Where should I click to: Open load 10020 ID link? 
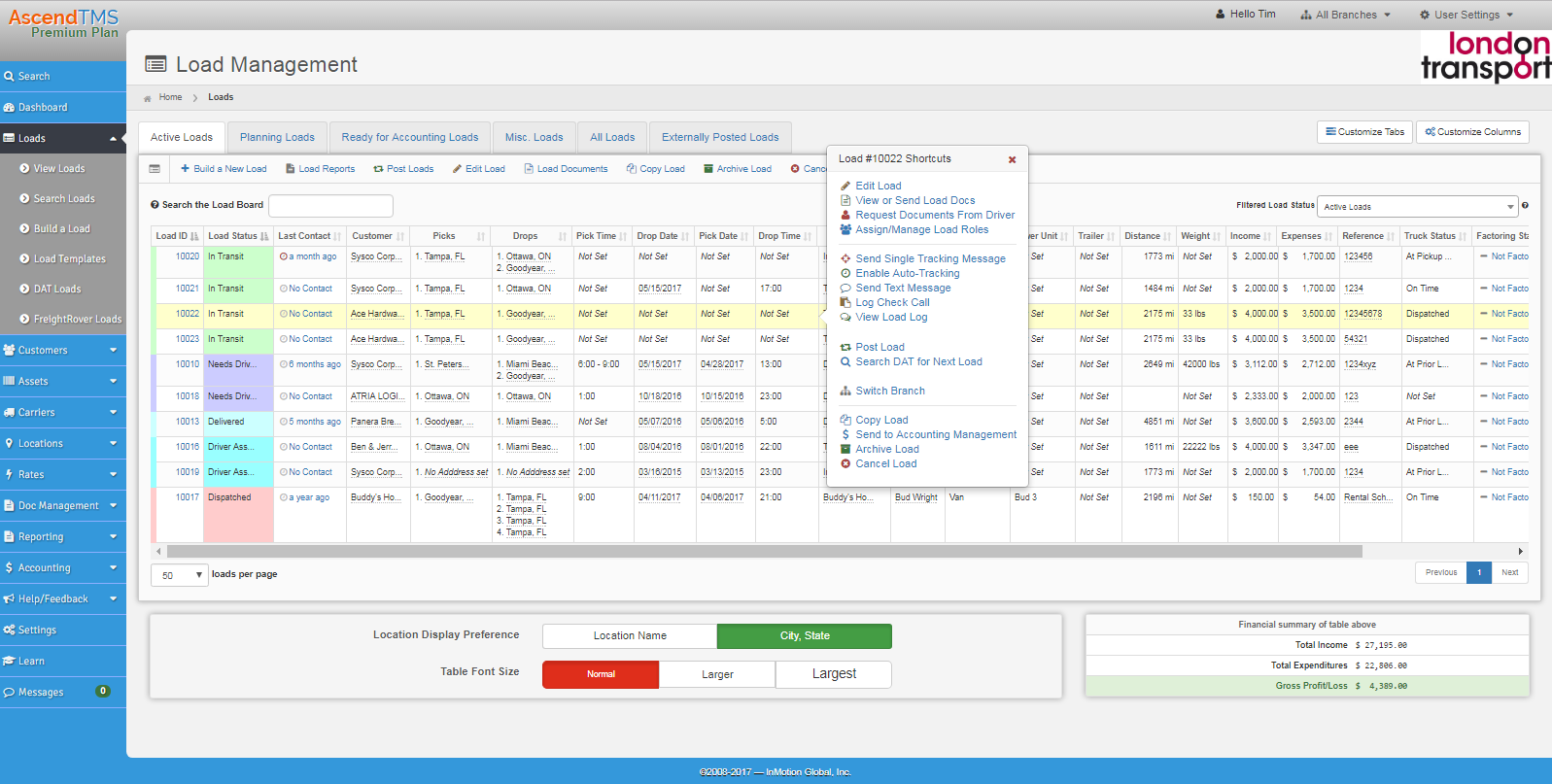187,257
